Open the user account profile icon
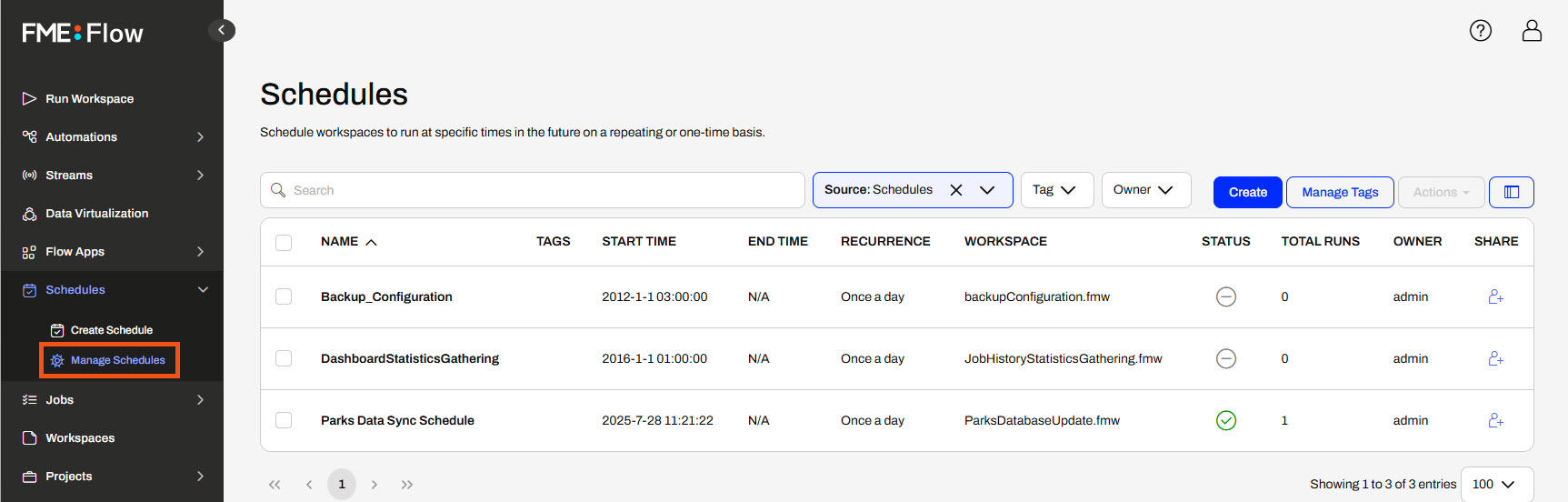The height and width of the screenshot is (502, 1568). pyautogui.click(x=1532, y=31)
